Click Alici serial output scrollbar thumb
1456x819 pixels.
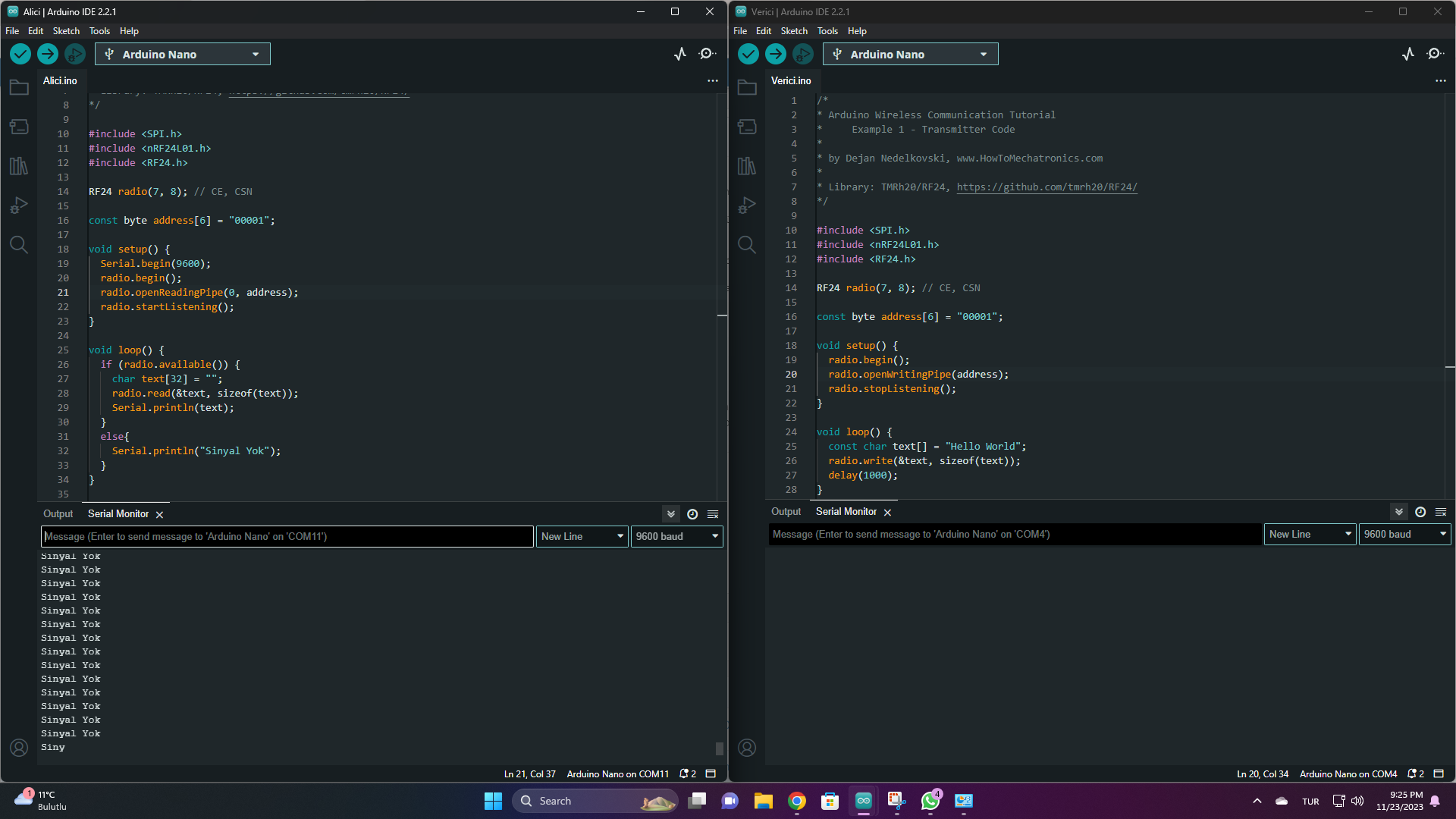click(720, 748)
